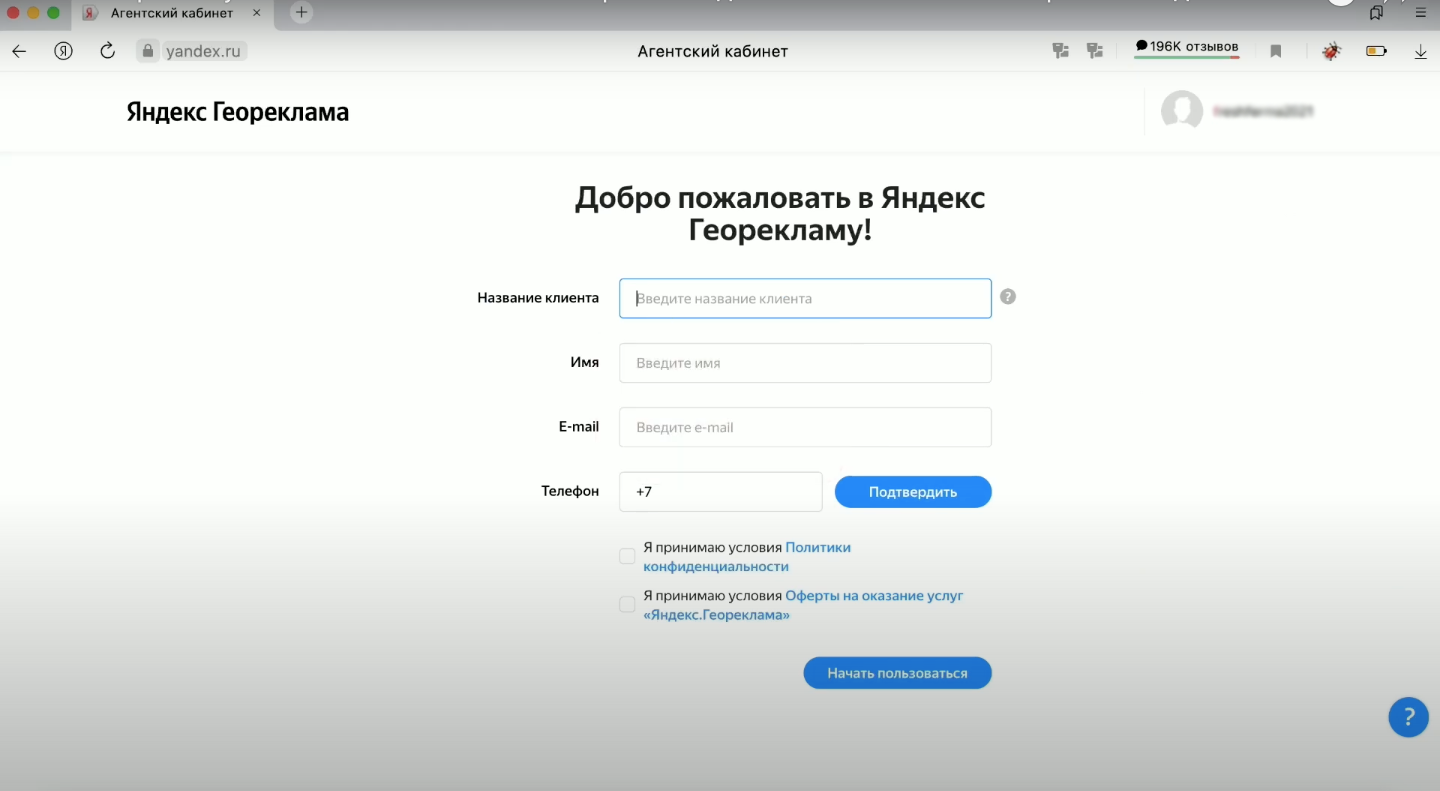The height and width of the screenshot is (791, 1440).
Task: Open the Политики конфиденциальности link
Action: coord(747,557)
